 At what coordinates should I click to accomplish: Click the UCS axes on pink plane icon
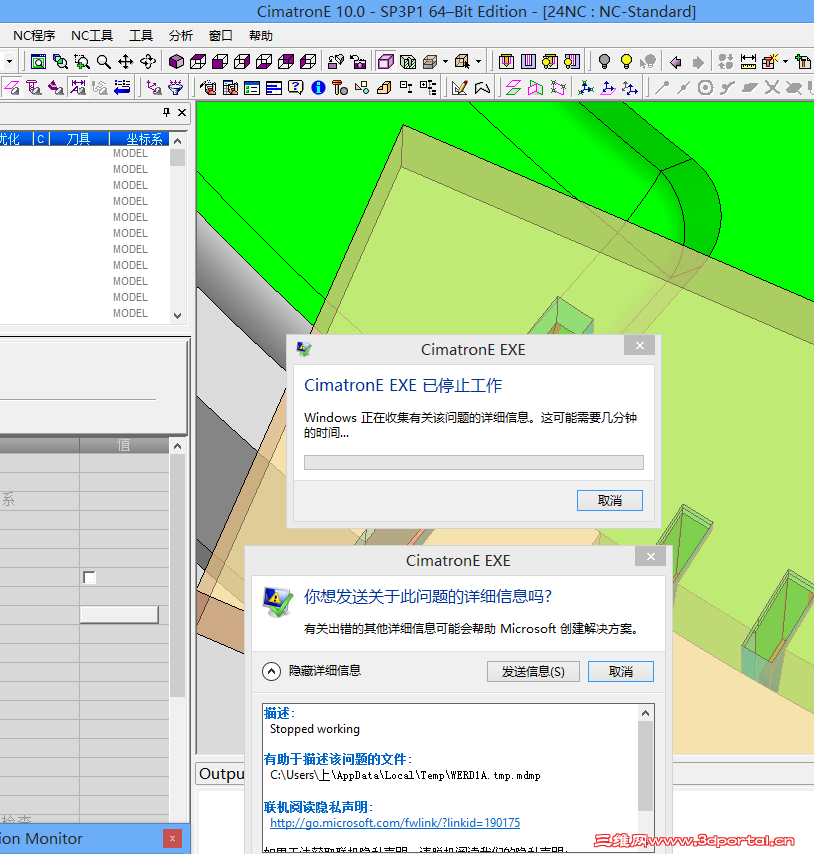click(x=608, y=88)
